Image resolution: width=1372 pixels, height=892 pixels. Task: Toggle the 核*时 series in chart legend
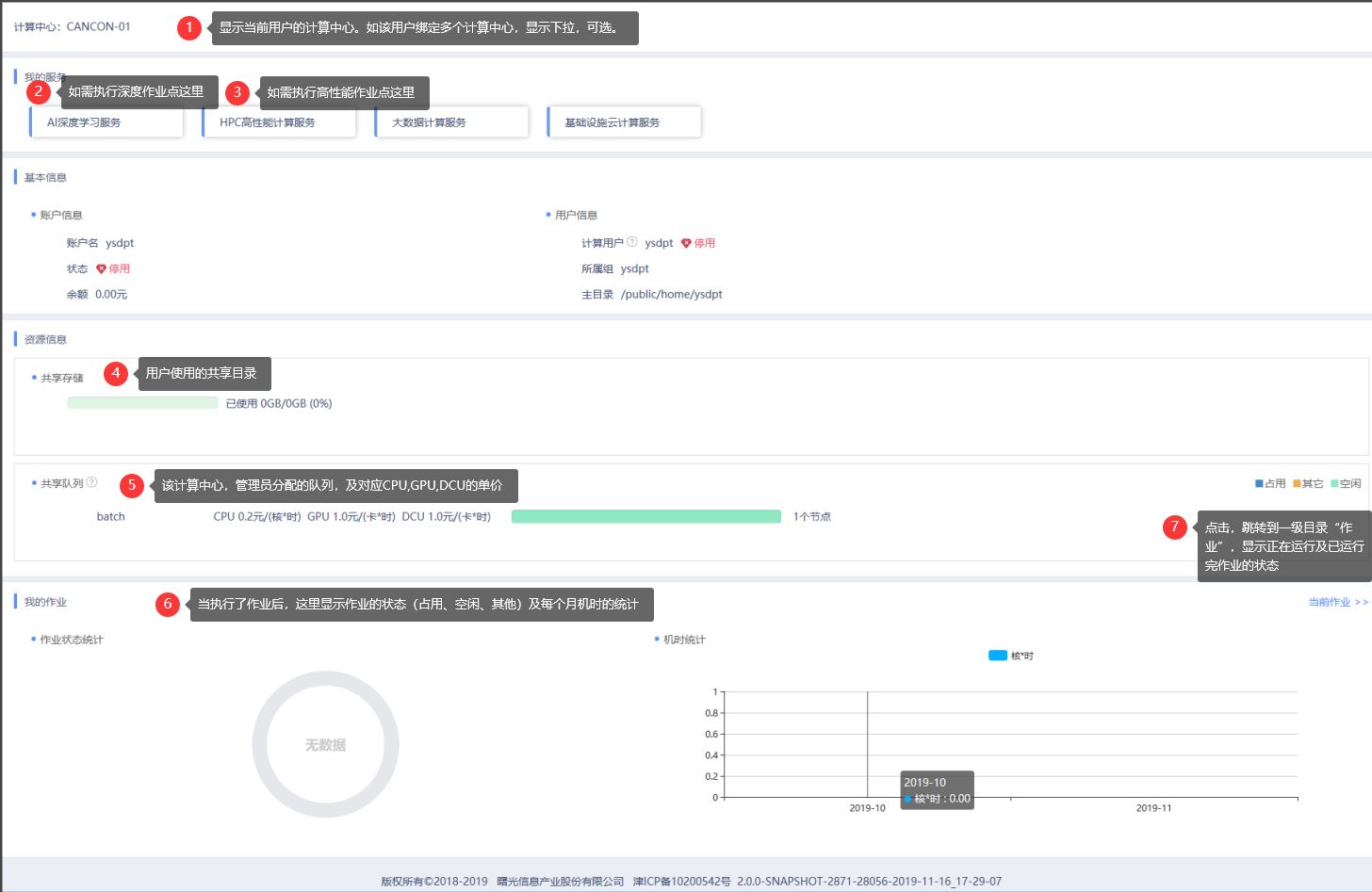coord(1010,656)
